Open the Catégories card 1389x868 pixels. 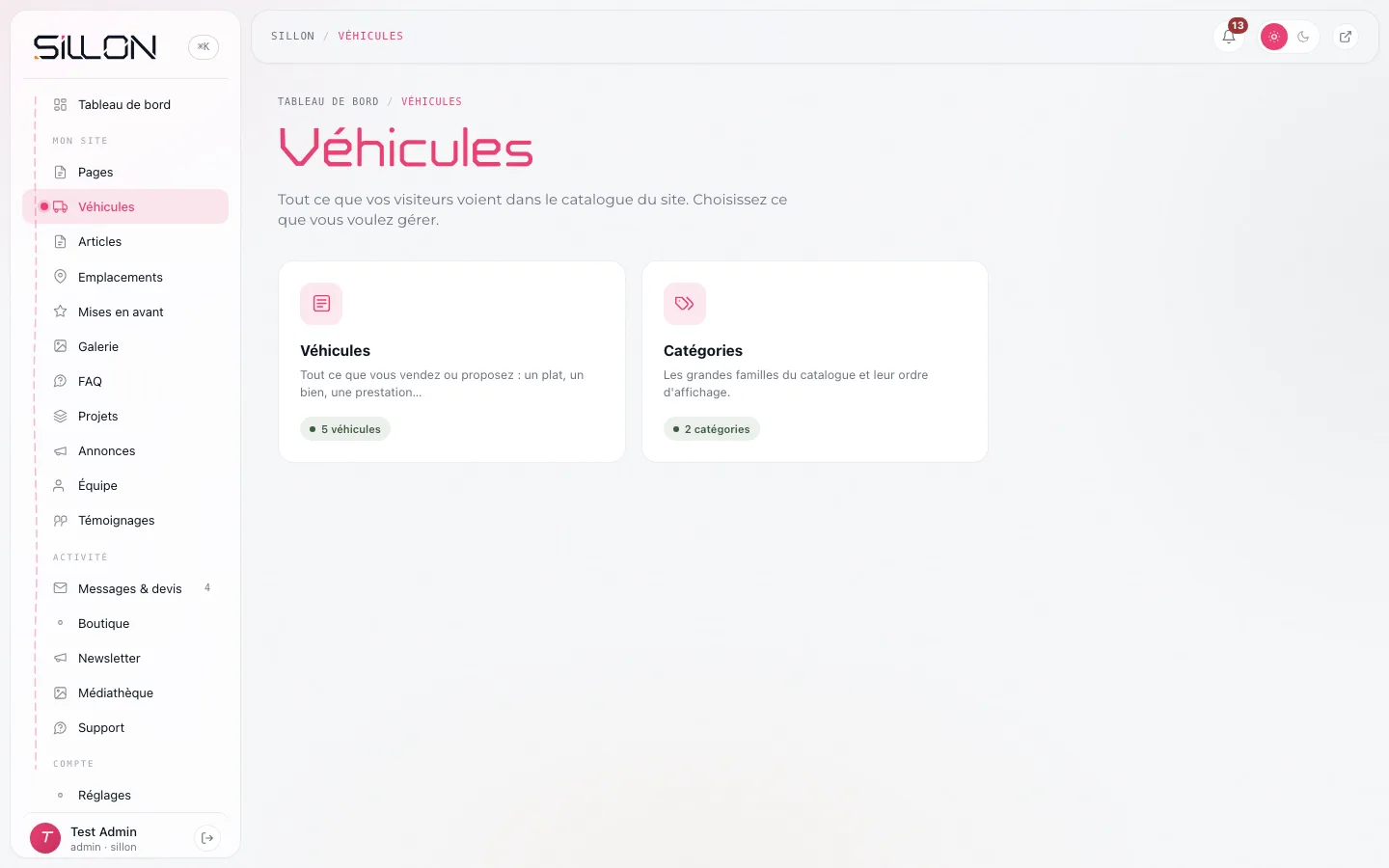(x=815, y=362)
